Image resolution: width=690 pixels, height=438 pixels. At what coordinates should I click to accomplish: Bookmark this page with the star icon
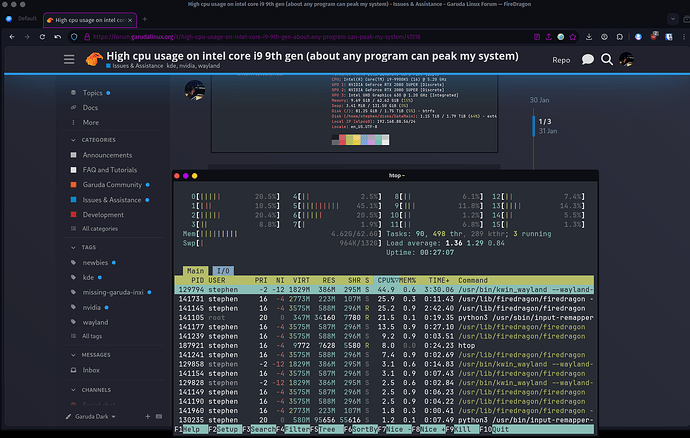click(x=573, y=37)
